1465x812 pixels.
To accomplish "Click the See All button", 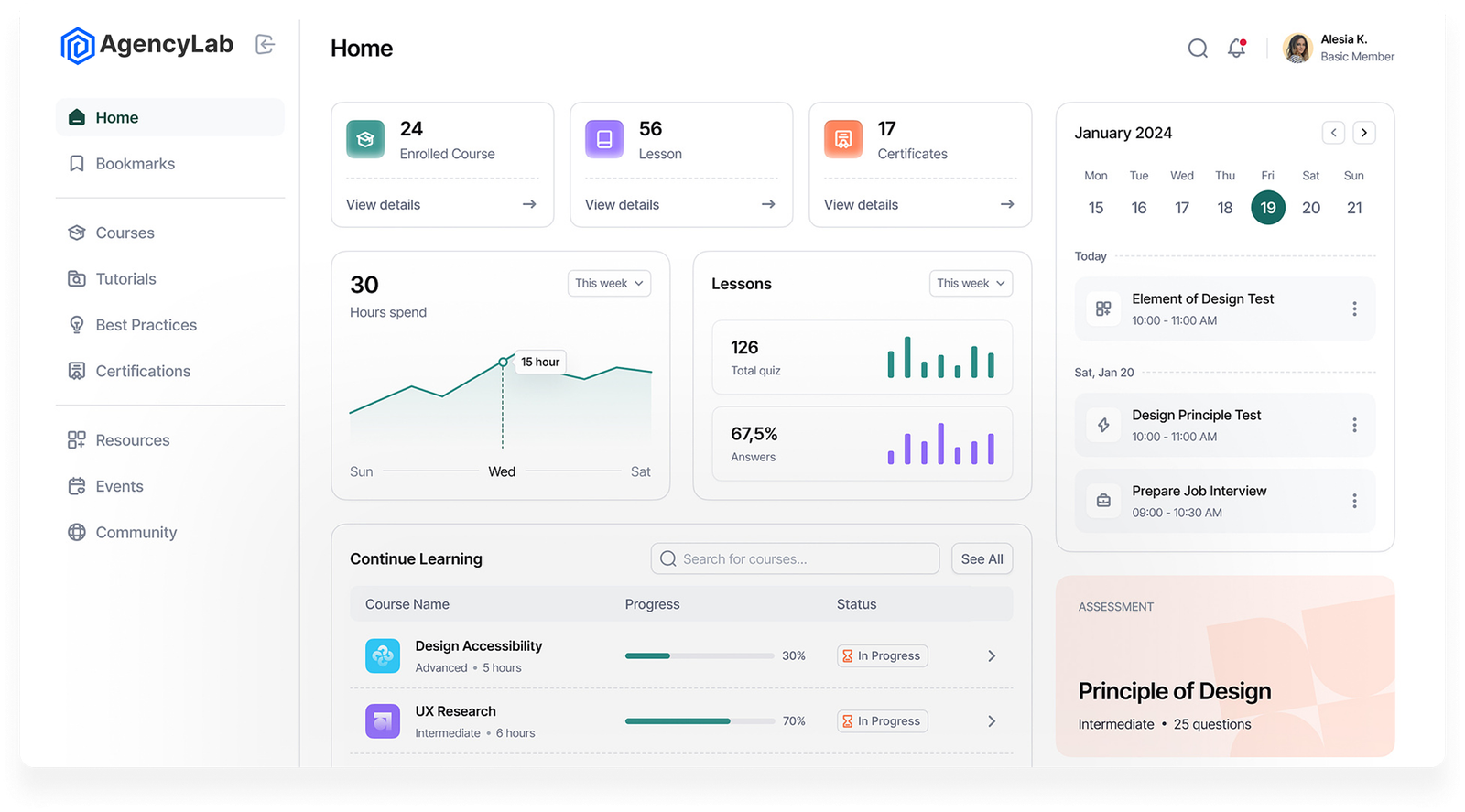I will tap(982, 559).
